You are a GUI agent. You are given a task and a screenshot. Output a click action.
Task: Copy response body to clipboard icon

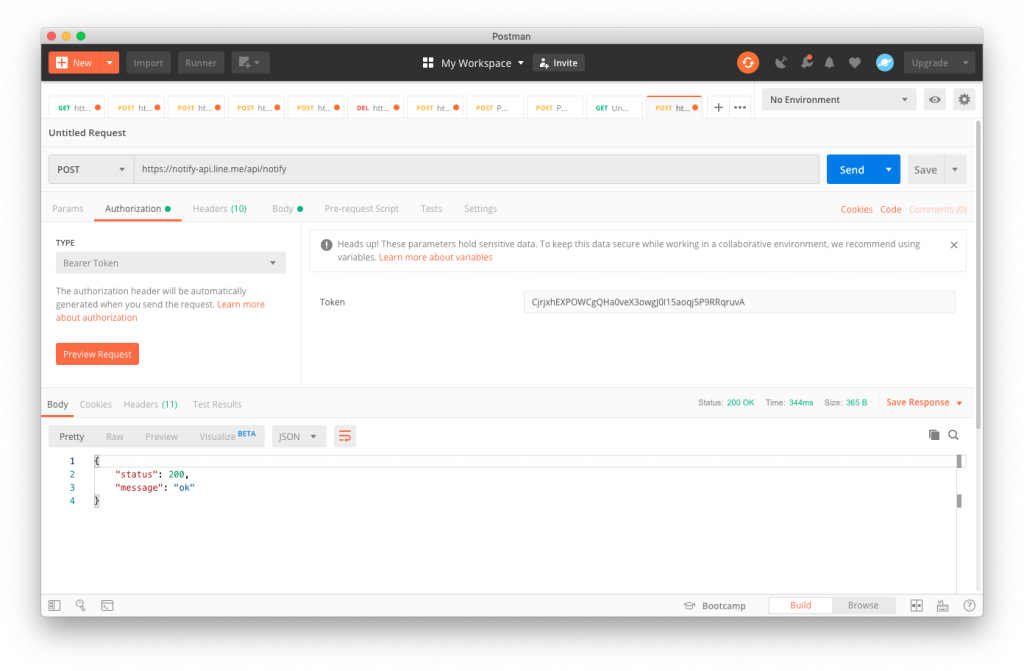[934, 435]
